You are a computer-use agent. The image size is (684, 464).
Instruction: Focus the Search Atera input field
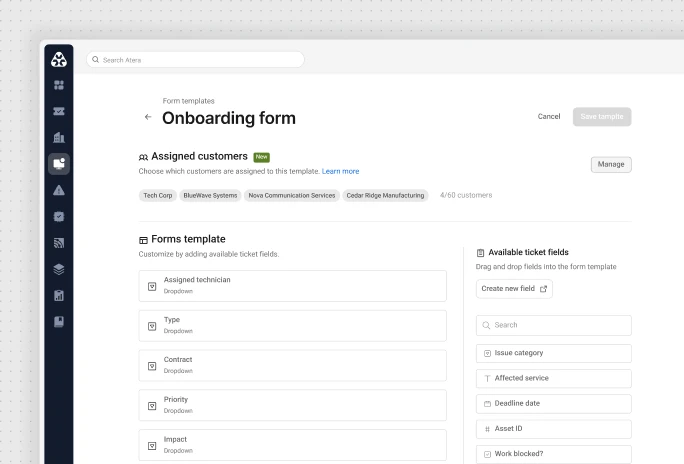click(195, 60)
